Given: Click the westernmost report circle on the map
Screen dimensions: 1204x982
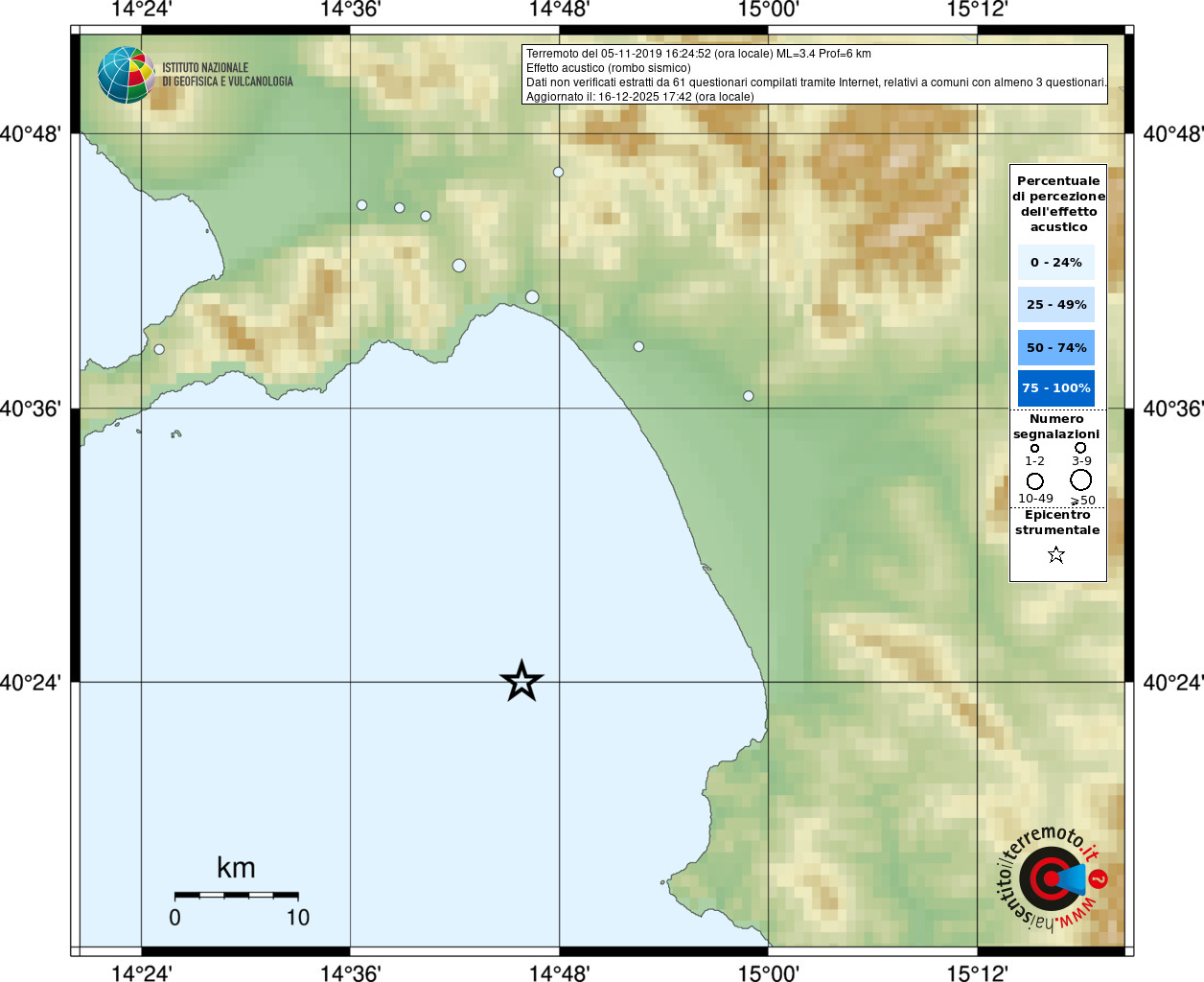Looking at the screenshot, I should coord(159,349).
